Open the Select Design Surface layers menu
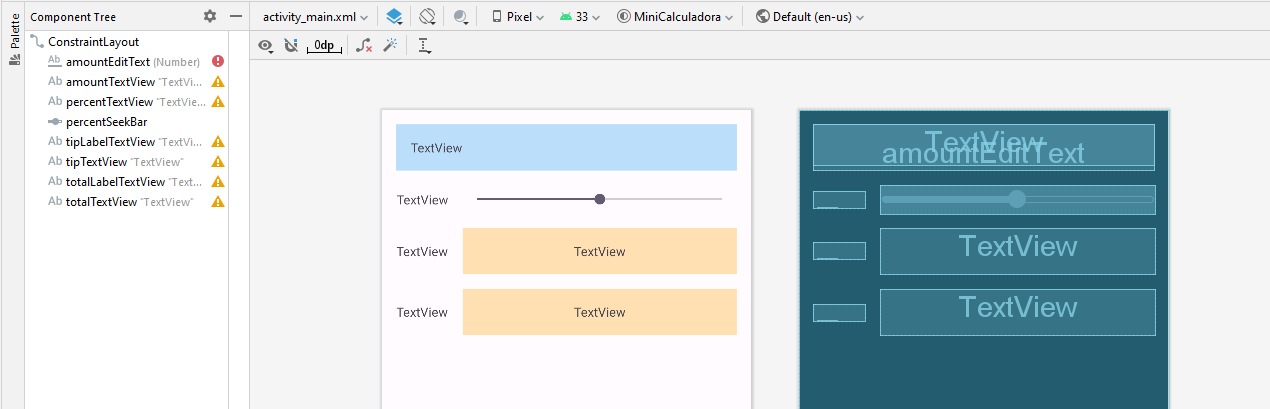This screenshot has width=1270, height=409. click(x=394, y=17)
